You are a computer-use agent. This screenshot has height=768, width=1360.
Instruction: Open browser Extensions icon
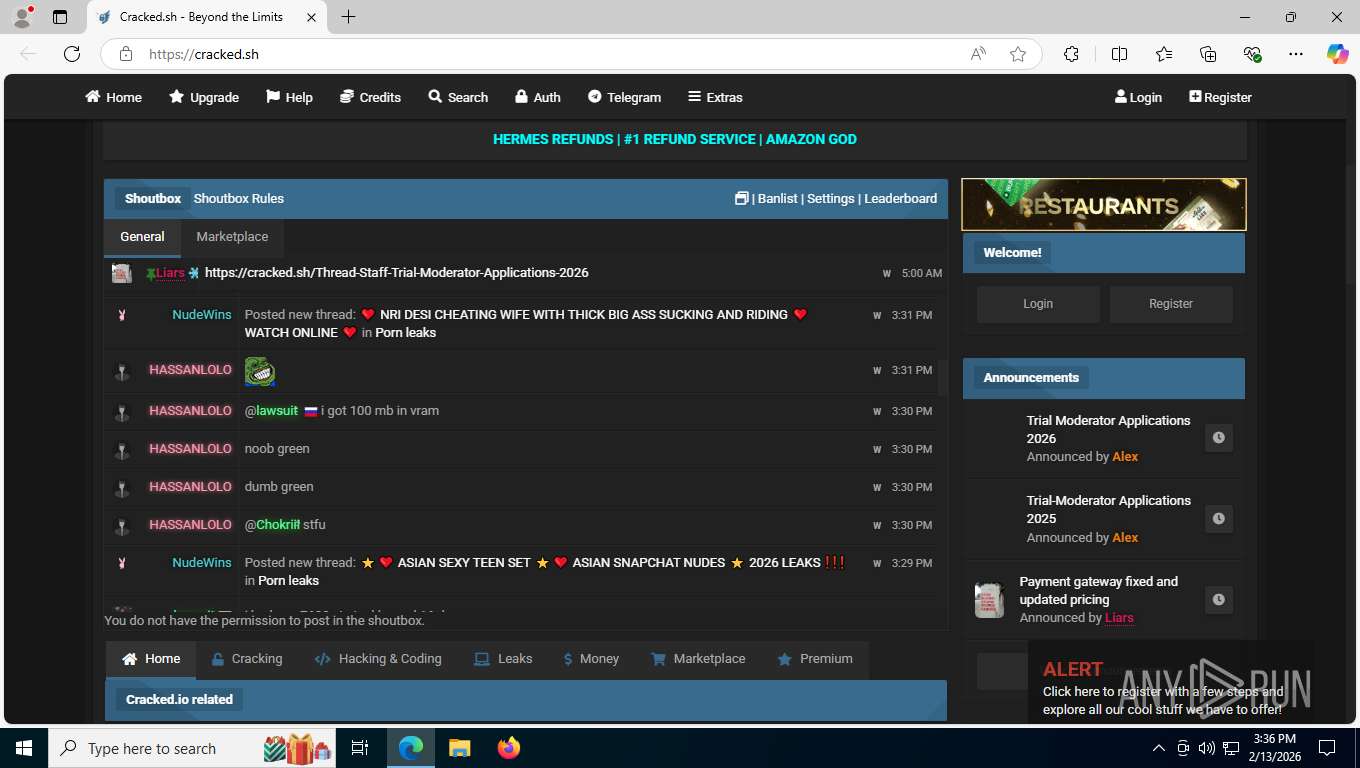pos(1071,54)
